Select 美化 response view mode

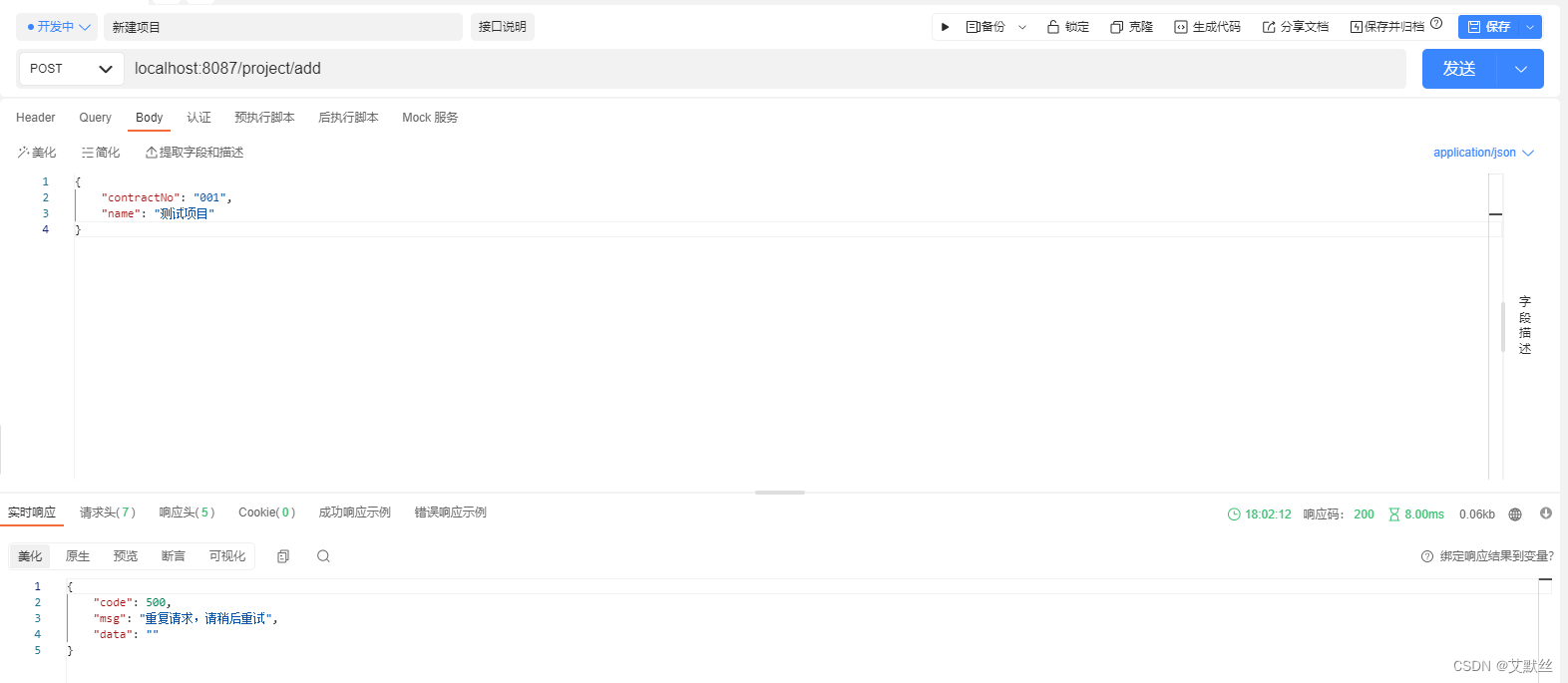click(30, 556)
